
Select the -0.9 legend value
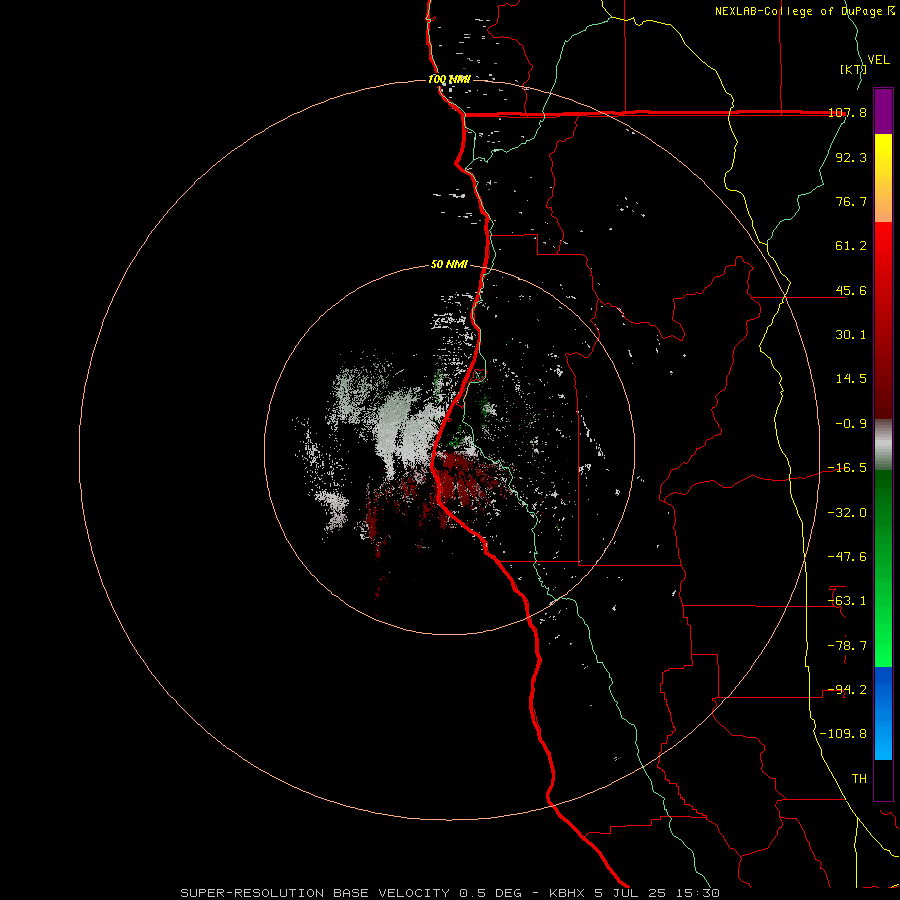coord(851,424)
